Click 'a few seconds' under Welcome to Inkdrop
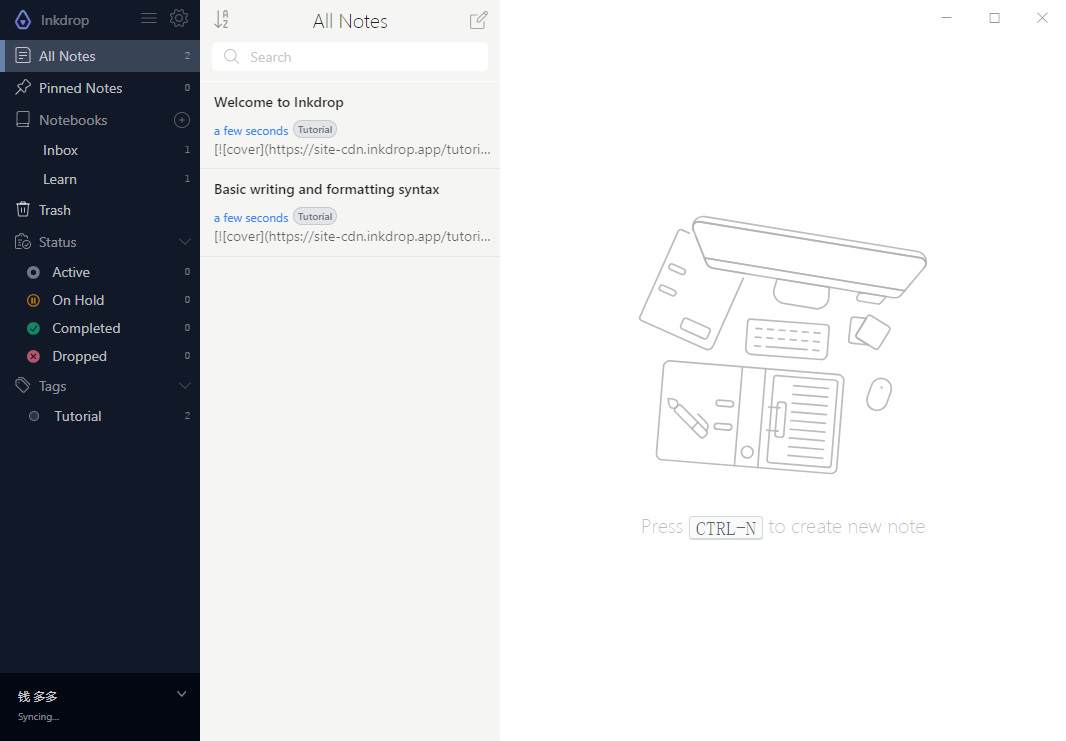The height and width of the screenshot is (741, 1066). click(x=251, y=131)
